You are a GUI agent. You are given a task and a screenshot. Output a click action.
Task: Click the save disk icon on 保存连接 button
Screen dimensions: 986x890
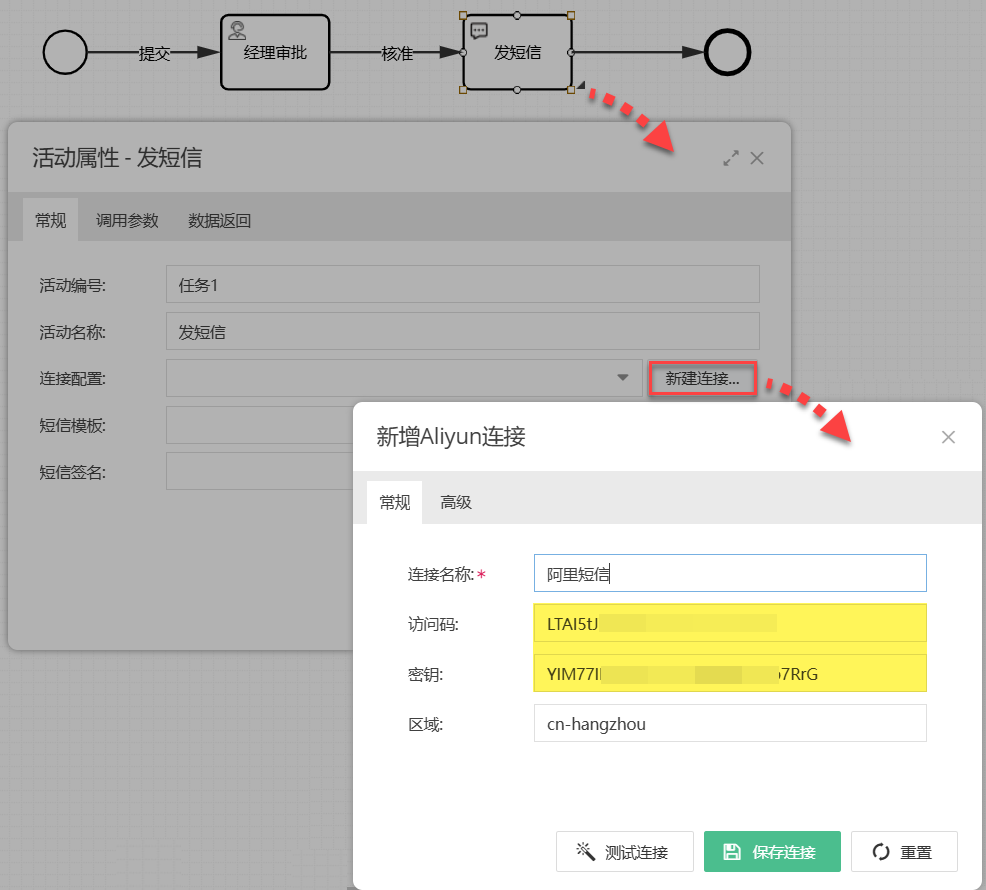[x=731, y=851]
